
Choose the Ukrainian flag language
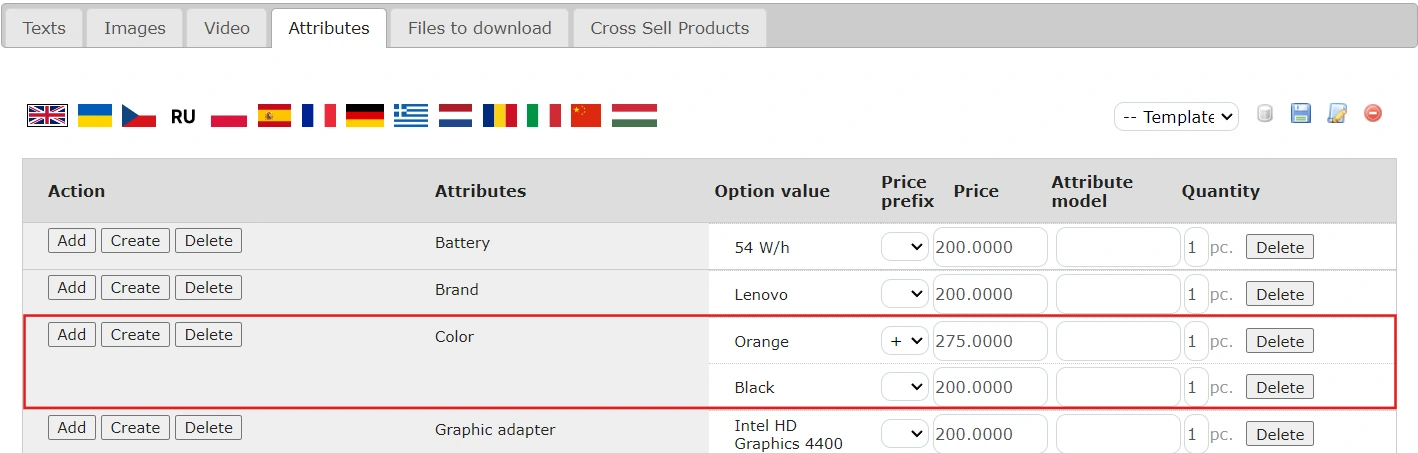(x=95, y=116)
